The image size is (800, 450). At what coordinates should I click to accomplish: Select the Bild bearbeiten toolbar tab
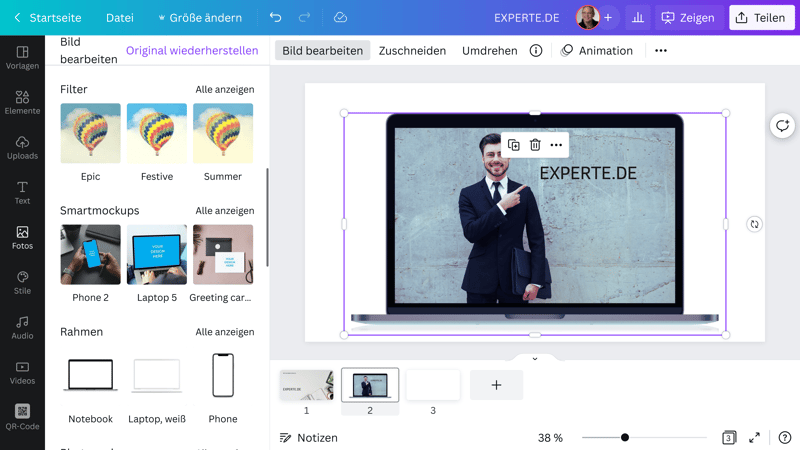coord(322,51)
